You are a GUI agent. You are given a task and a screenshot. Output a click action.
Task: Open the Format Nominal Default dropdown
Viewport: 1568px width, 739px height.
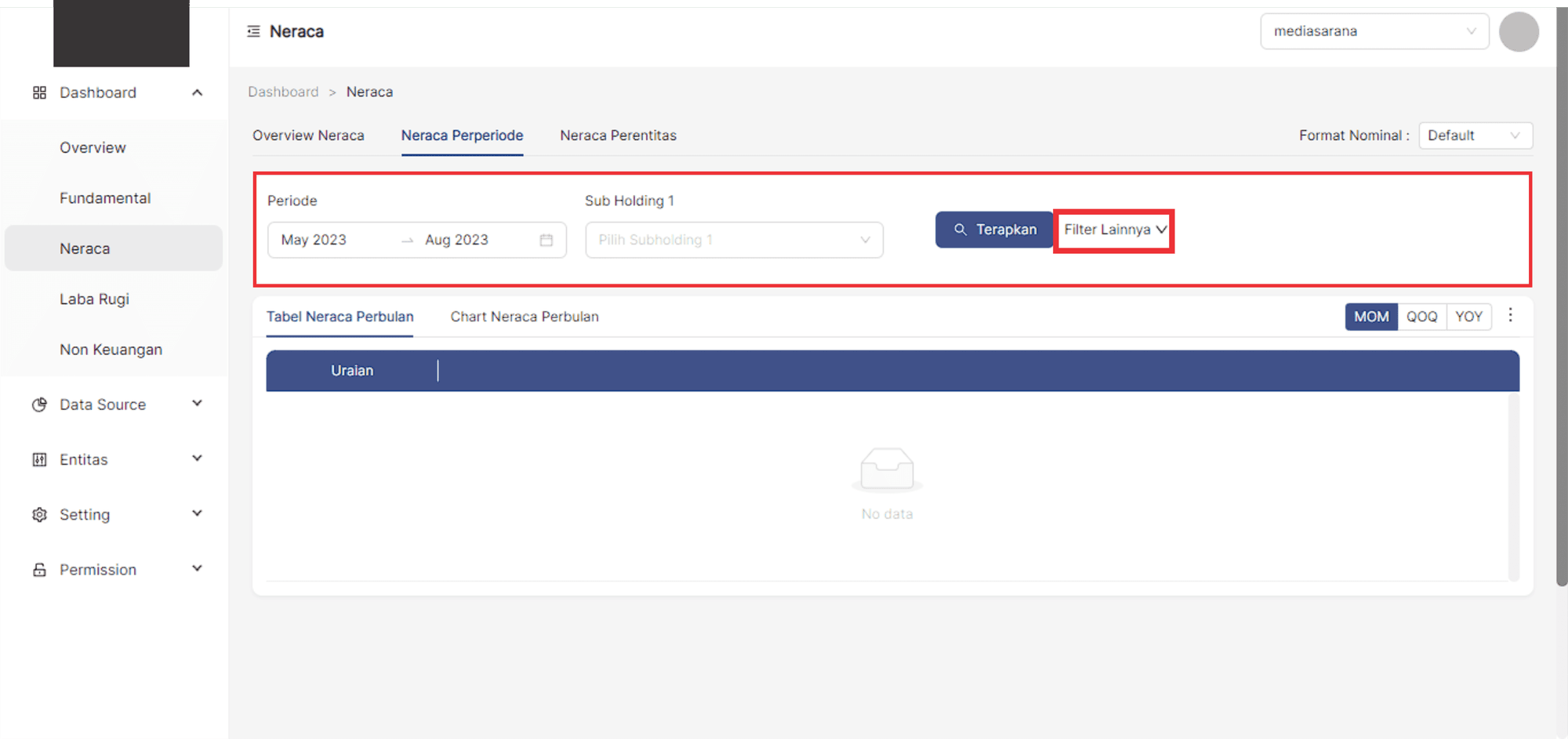(1474, 136)
